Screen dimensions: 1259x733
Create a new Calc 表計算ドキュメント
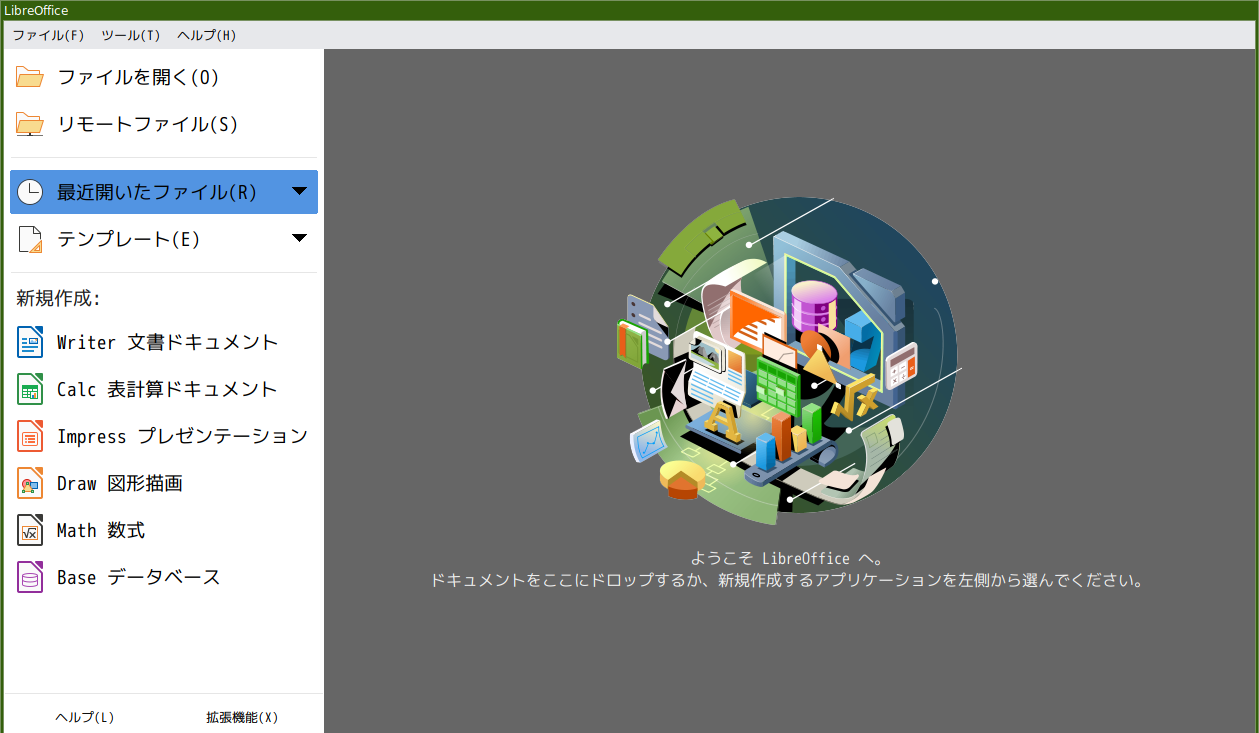coord(163,389)
